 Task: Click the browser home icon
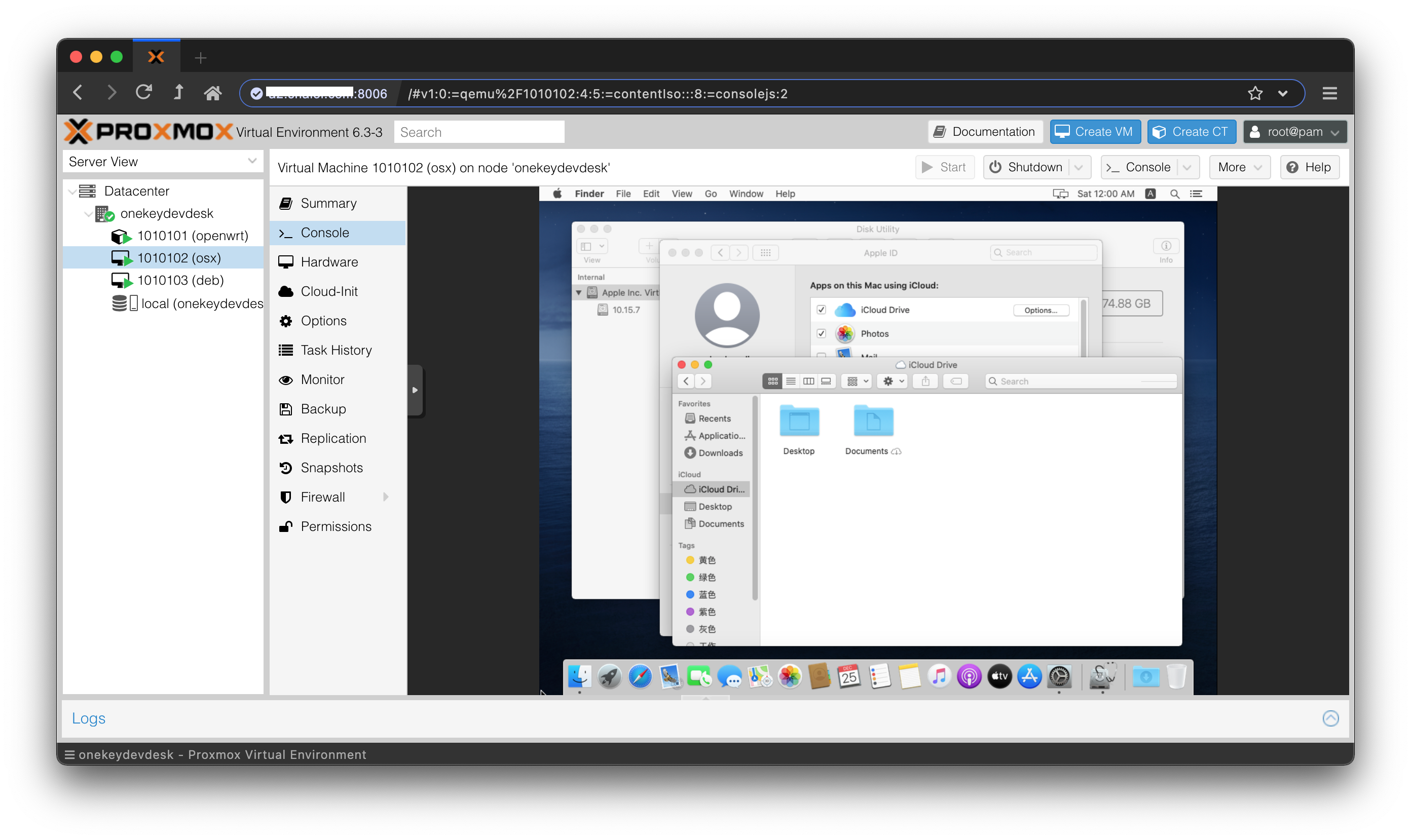tap(212, 93)
